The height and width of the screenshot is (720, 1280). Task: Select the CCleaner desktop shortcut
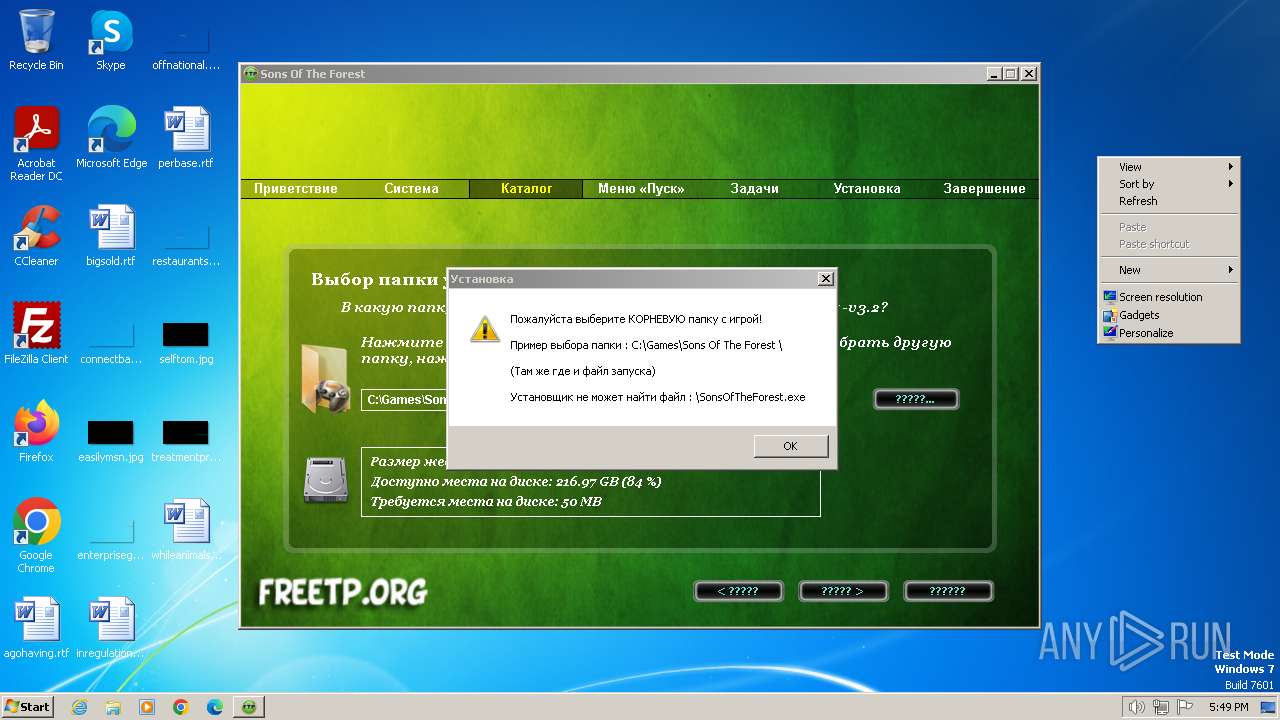click(36, 236)
